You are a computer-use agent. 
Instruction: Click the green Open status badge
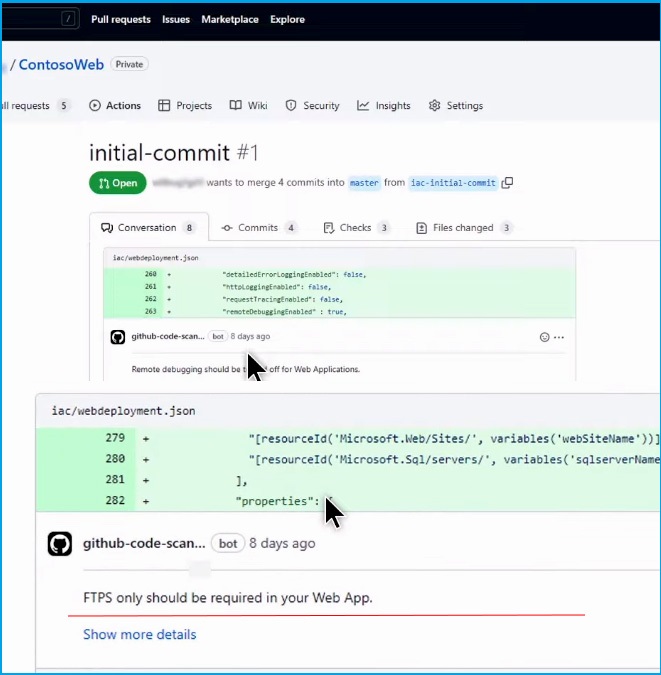(118, 183)
